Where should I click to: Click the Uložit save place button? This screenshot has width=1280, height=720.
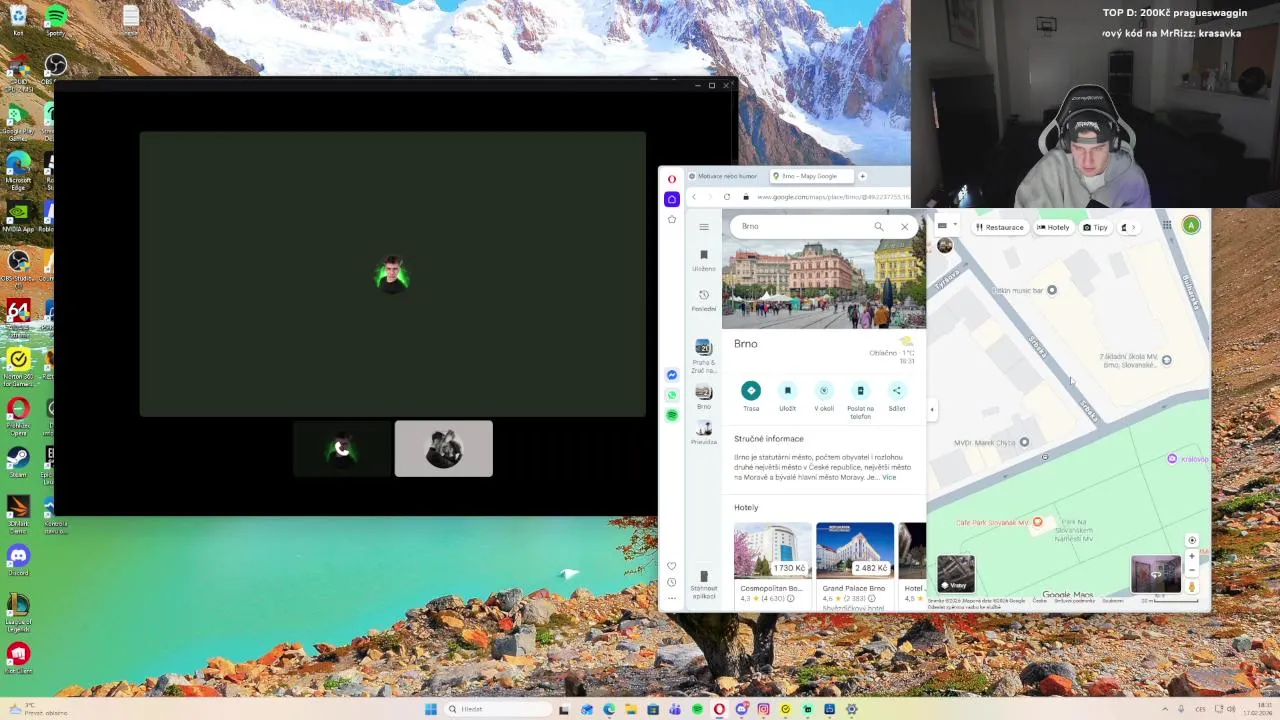click(x=788, y=396)
